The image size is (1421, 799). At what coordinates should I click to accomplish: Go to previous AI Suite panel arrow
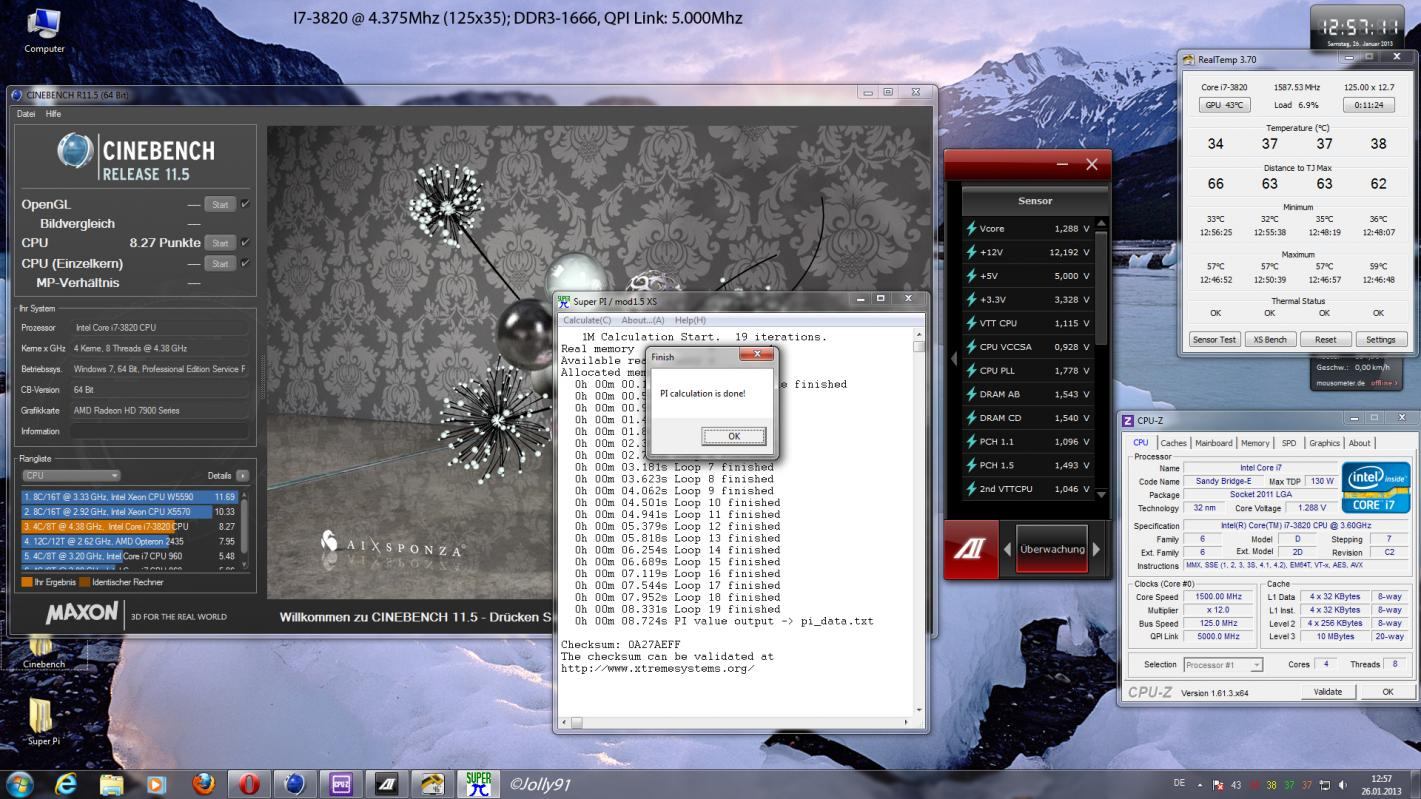click(1007, 549)
